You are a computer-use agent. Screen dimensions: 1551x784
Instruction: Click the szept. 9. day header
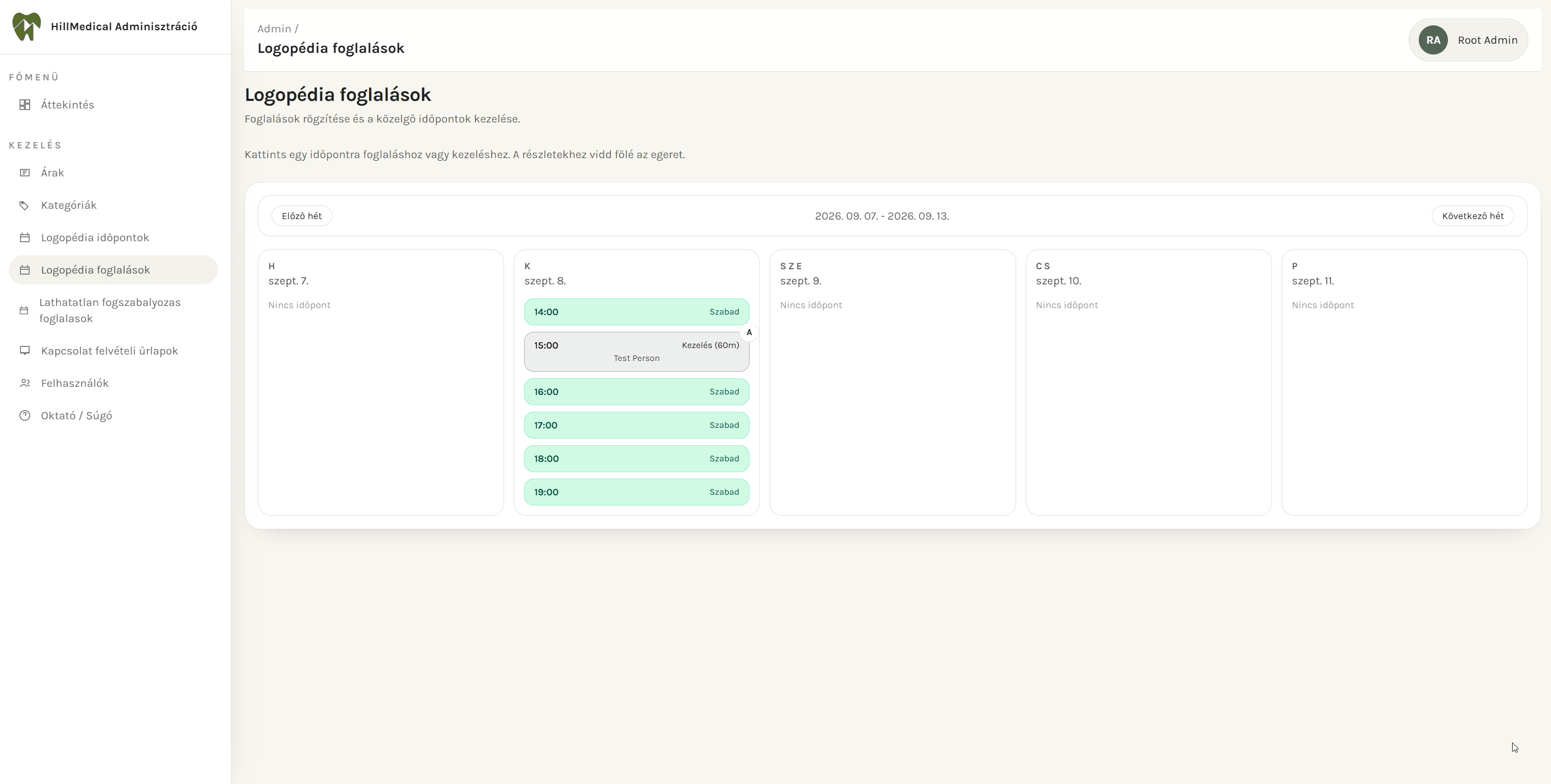click(801, 281)
